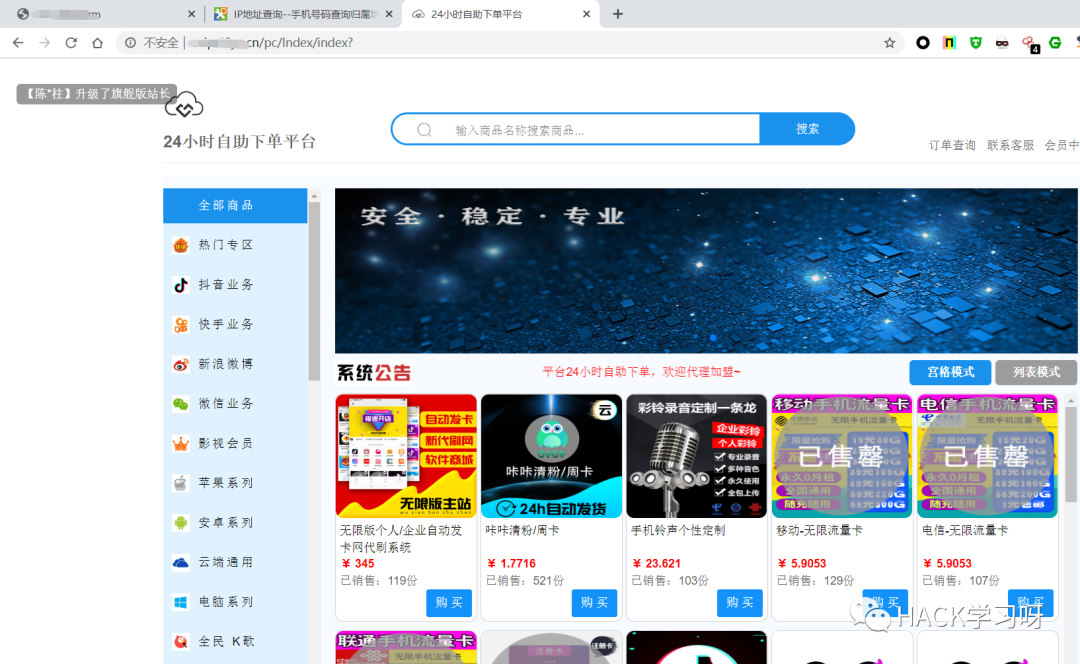Buy the 咔咔清粉/周卡 product
The width and height of the screenshot is (1080, 664).
click(x=594, y=603)
